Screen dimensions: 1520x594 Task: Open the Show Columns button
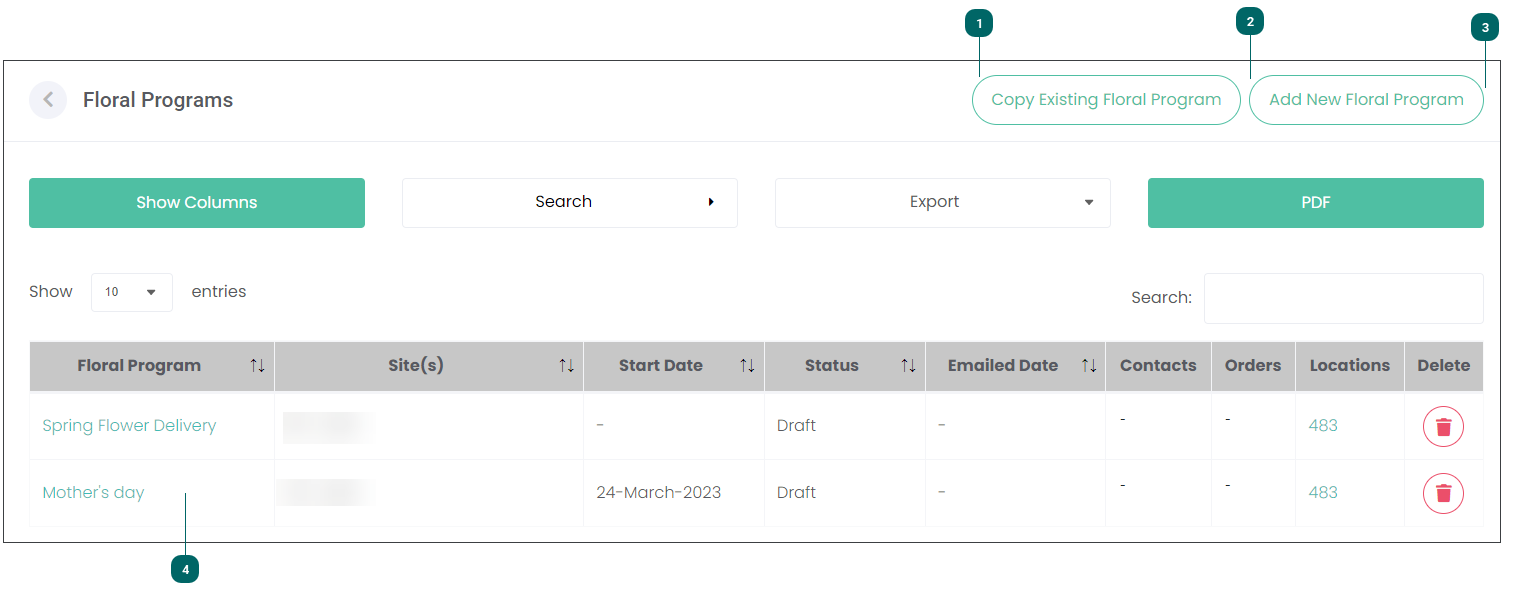197,203
